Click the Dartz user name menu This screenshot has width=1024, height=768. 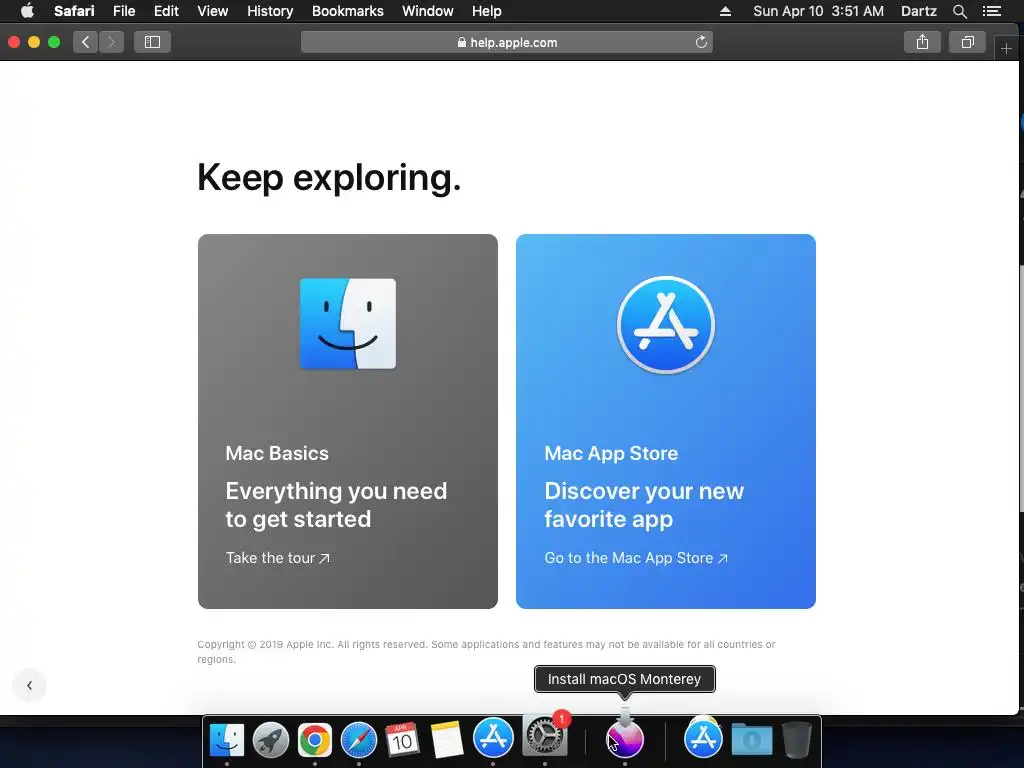point(918,11)
